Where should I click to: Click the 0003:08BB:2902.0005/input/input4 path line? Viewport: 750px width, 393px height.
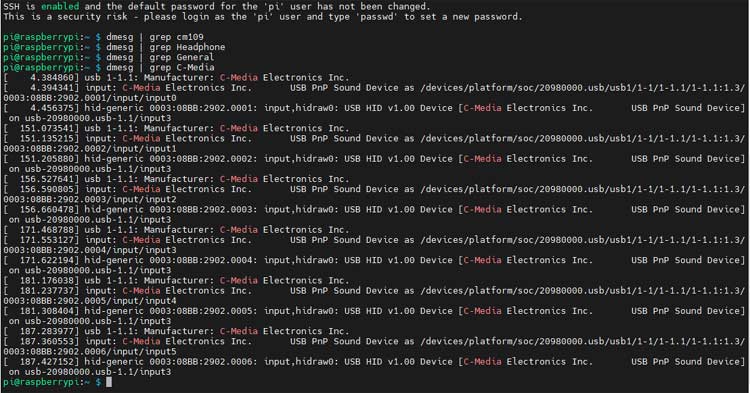tap(89, 301)
